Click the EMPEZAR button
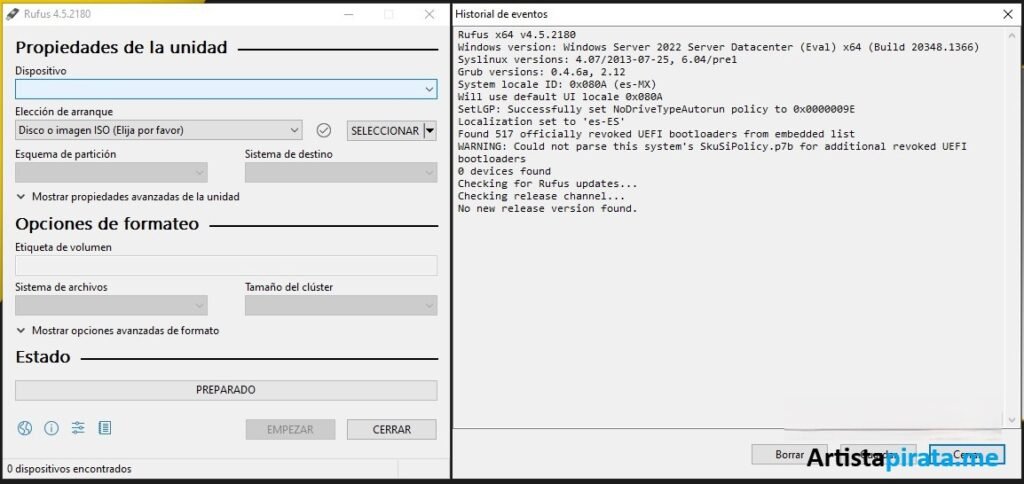Viewport: 1024px width, 484px height. [291, 430]
